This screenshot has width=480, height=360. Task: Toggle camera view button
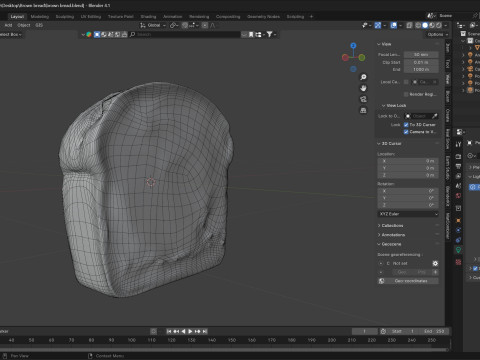click(363, 99)
